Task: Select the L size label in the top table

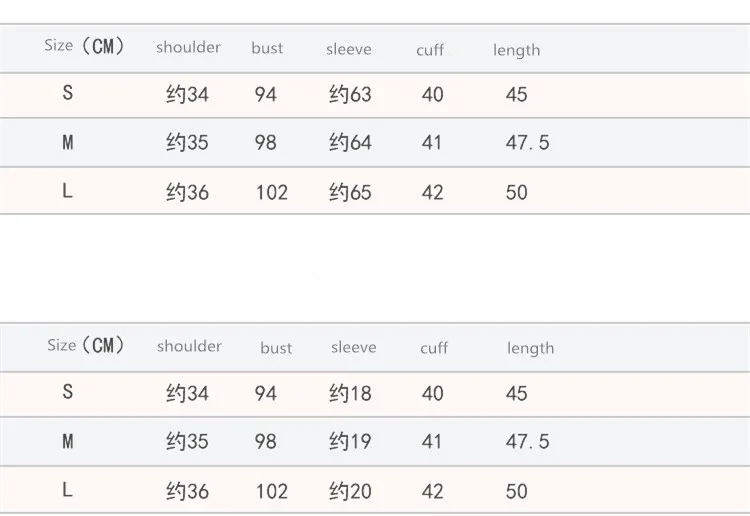Action: (x=67, y=191)
